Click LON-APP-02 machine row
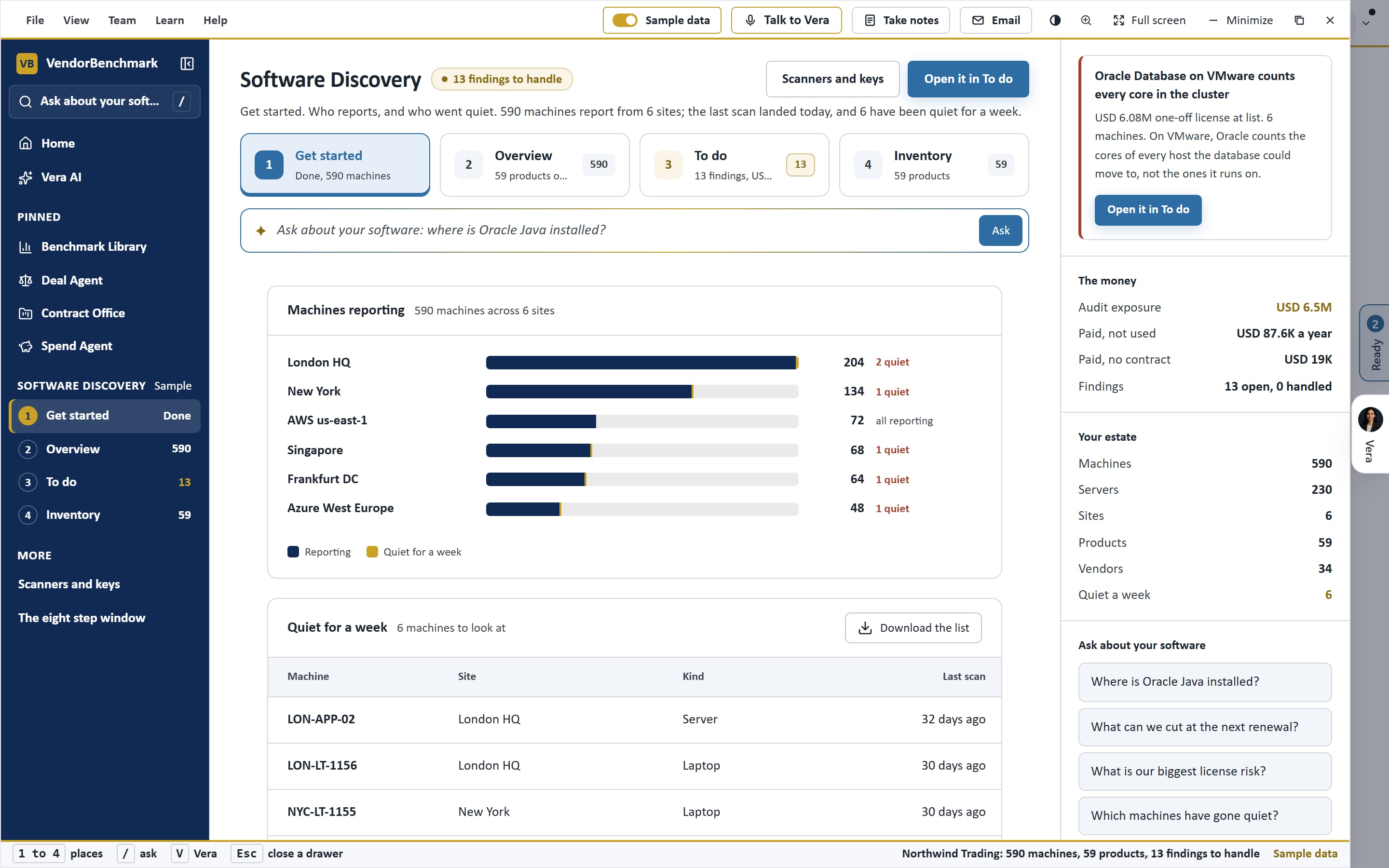This screenshot has height=868, width=1389. coord(634,720)
